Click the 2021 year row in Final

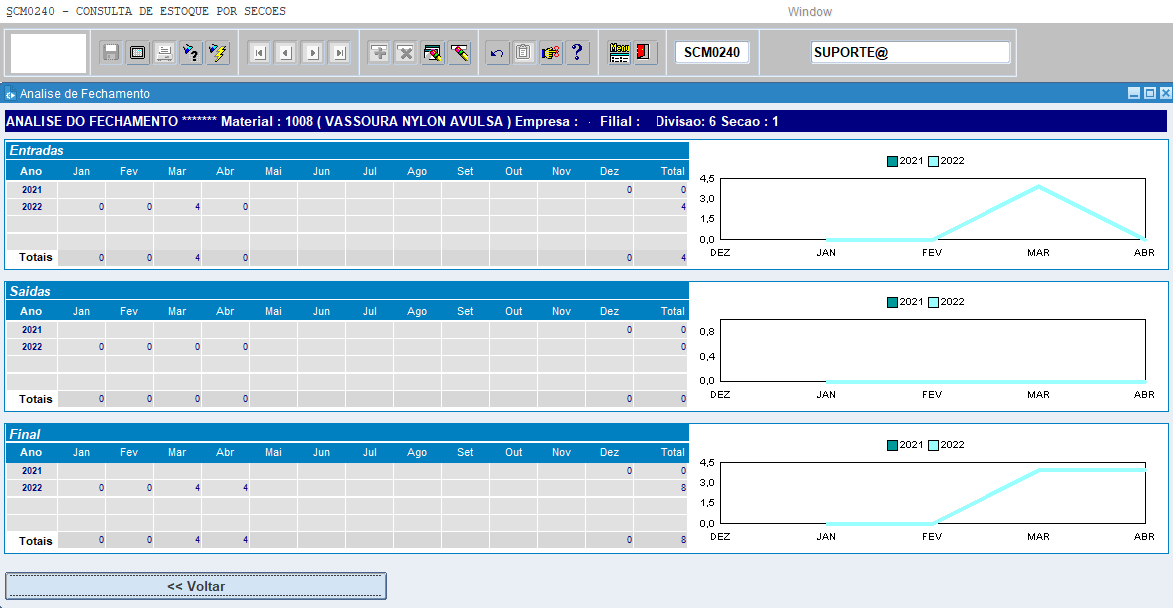(346, 470)
